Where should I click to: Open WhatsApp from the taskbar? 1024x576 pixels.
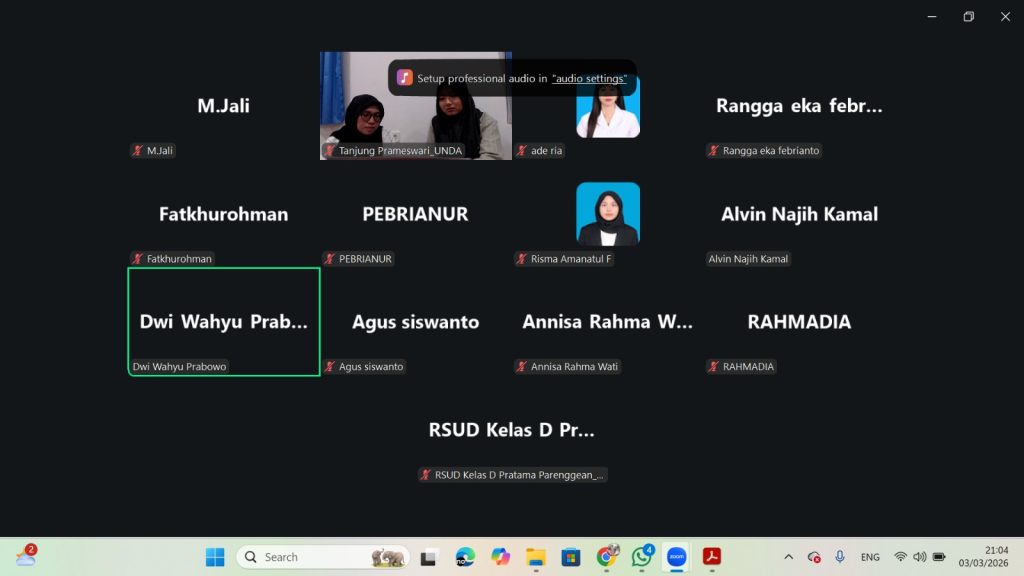(641, 557)
